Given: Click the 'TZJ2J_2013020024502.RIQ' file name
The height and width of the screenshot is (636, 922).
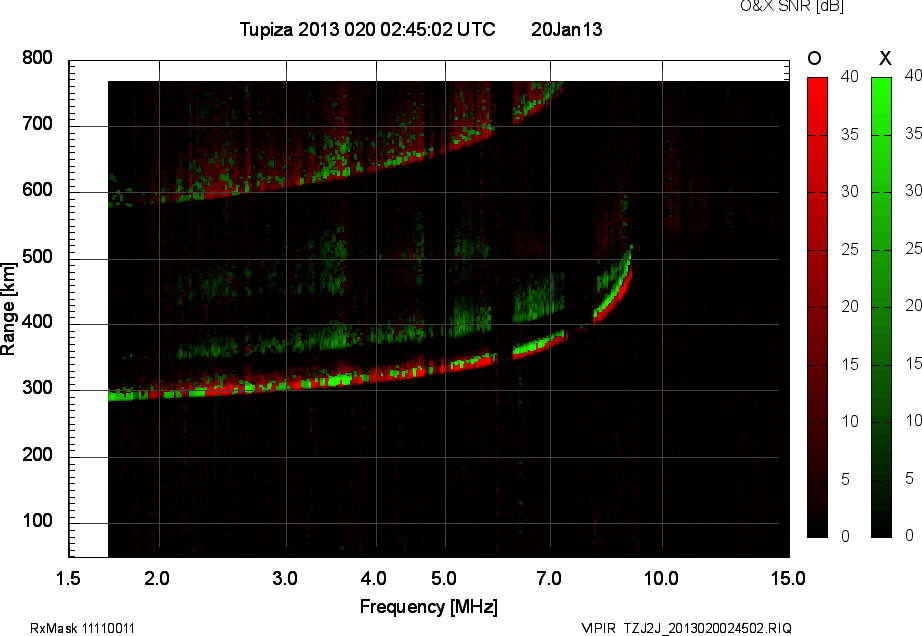Looking at the screenshot, I should tap(708, 628).
